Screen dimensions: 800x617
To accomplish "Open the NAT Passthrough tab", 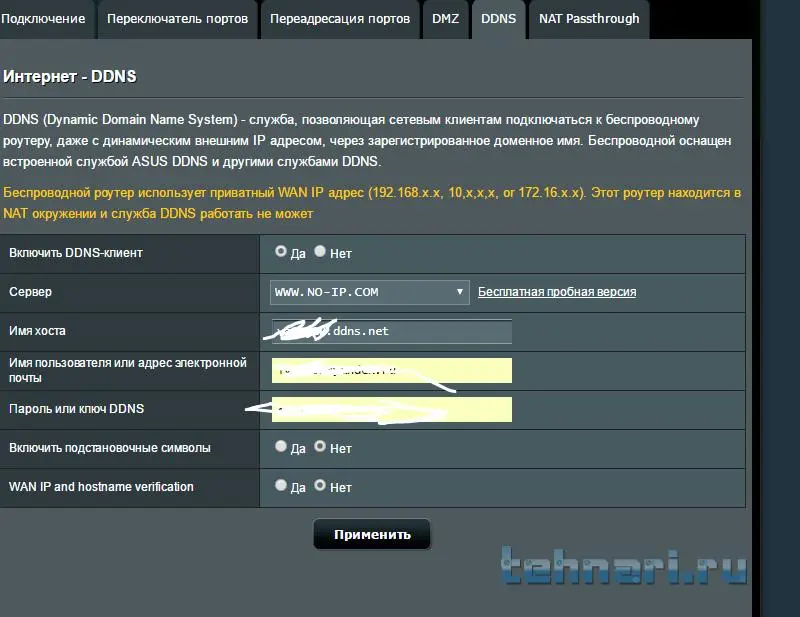I will click(x=589, y=19).
